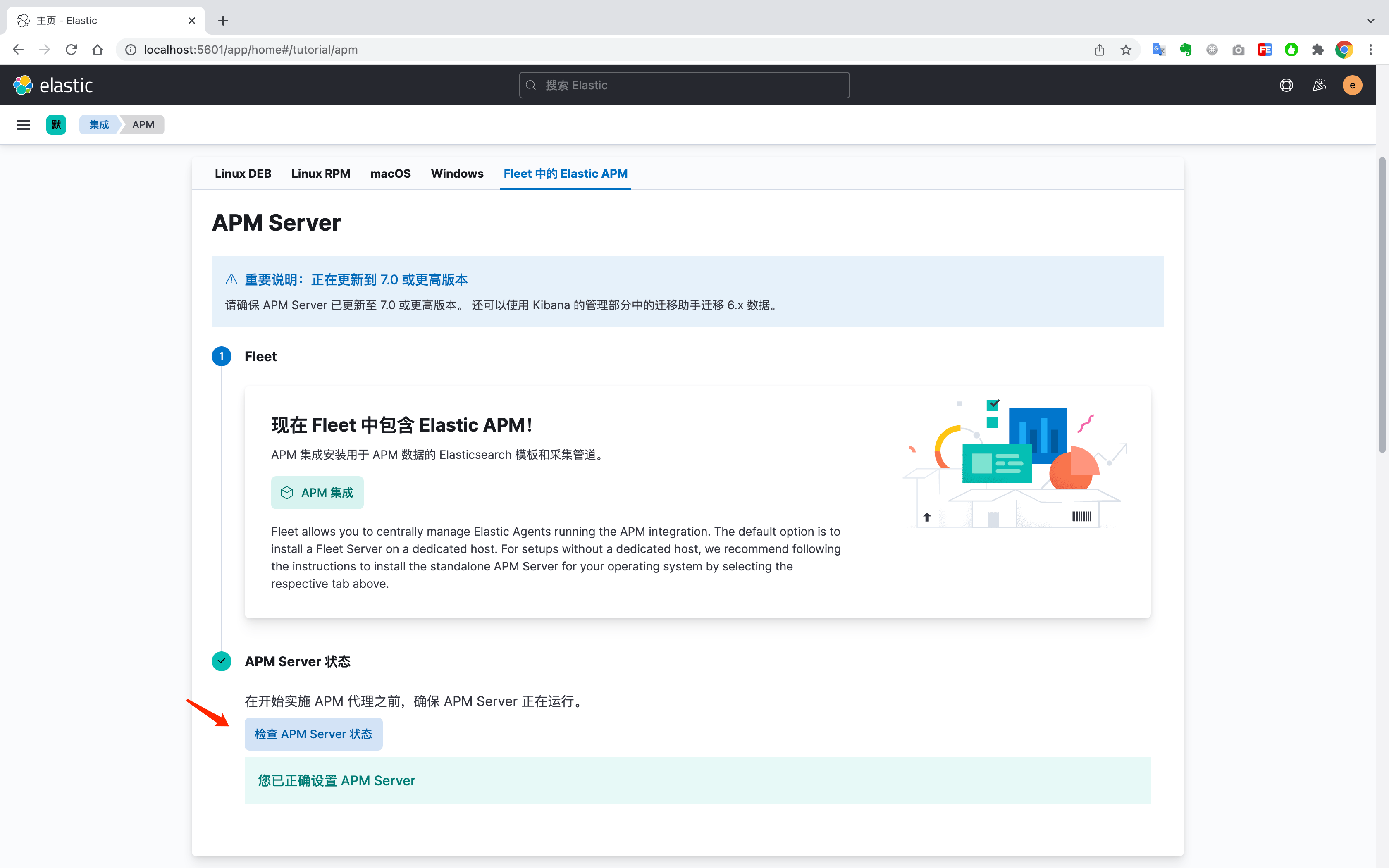
Task: Click the green circular extension icon
Action: coord(1291,50)
